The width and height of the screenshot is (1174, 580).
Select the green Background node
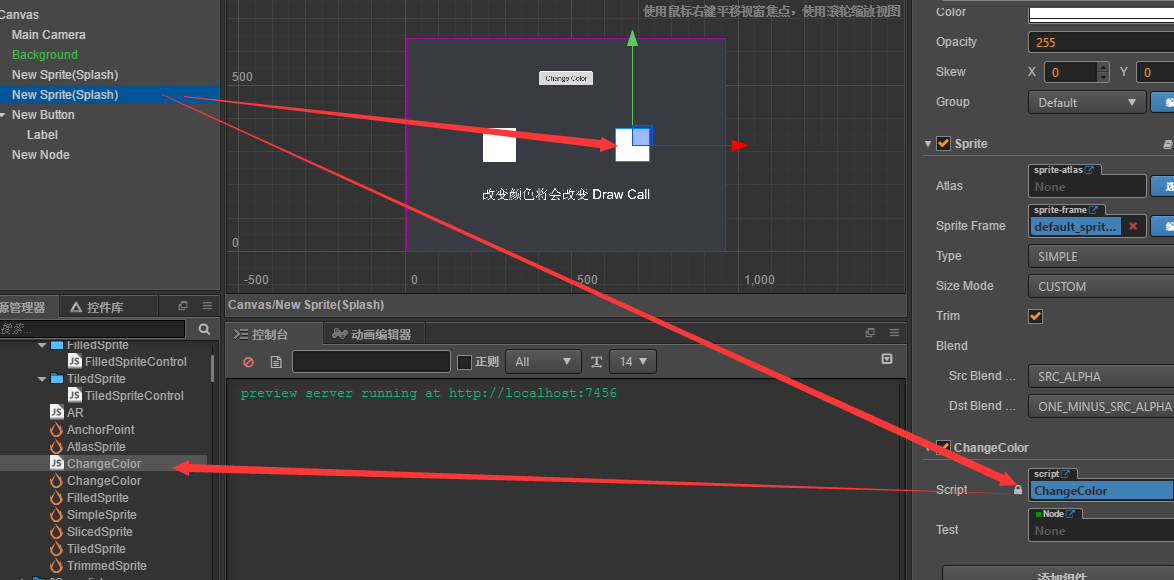click(x=45, y=55)
